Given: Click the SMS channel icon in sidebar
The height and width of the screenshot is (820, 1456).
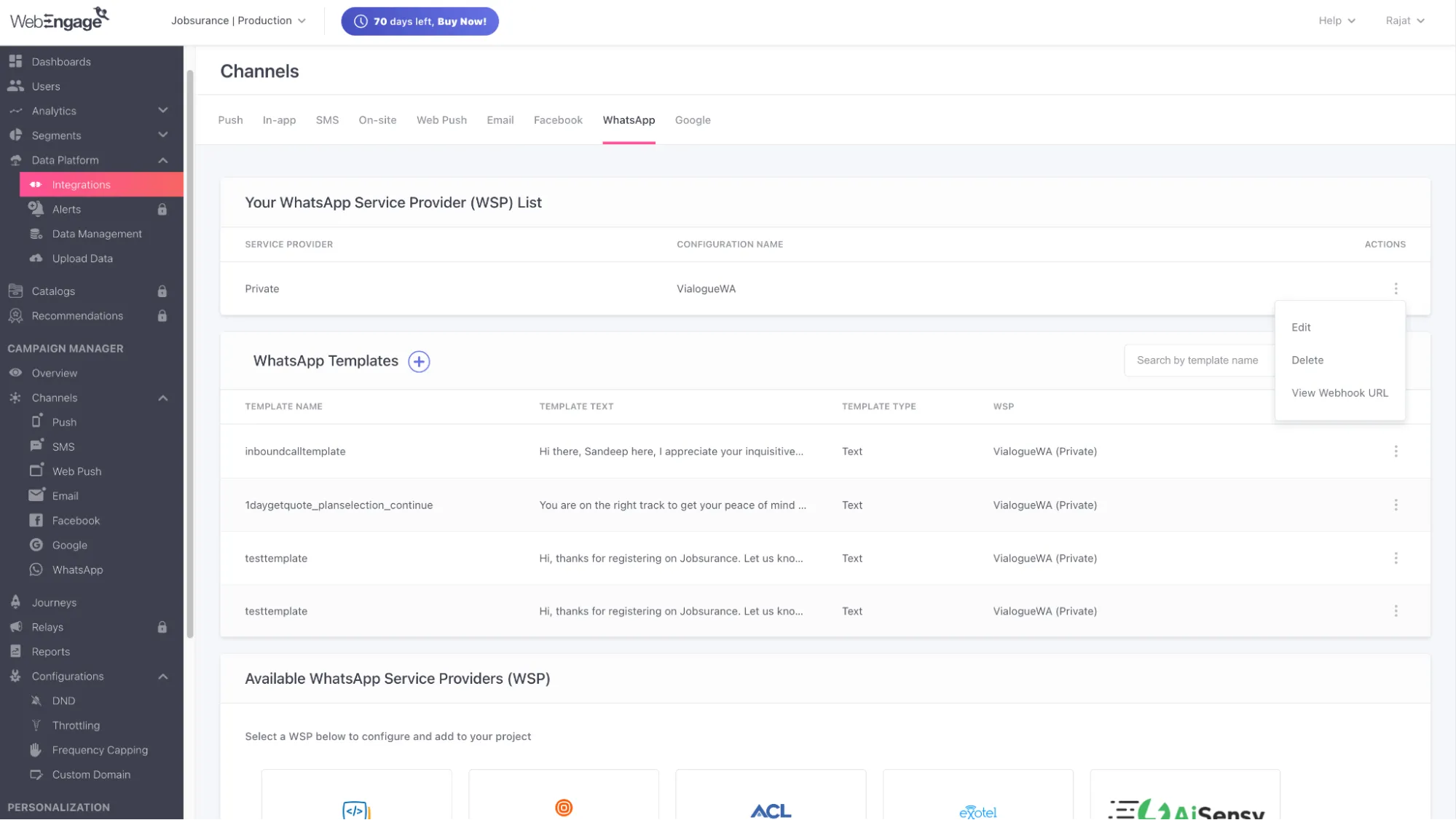Looking at the screenshot, I should tap(36, 446).
